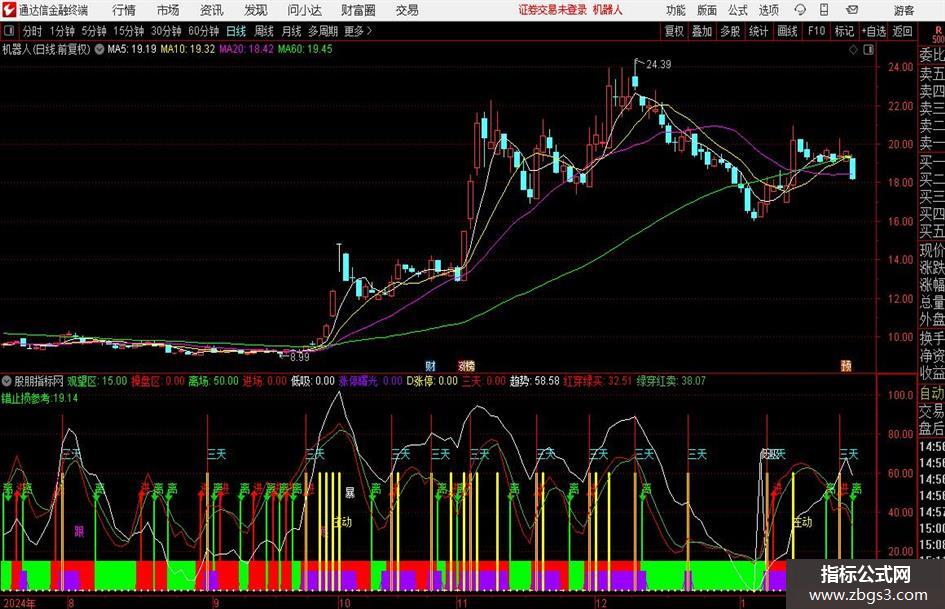This screenshot has height=609, width=945.
Task: Open the mail message icon
Action: (852, 10)
